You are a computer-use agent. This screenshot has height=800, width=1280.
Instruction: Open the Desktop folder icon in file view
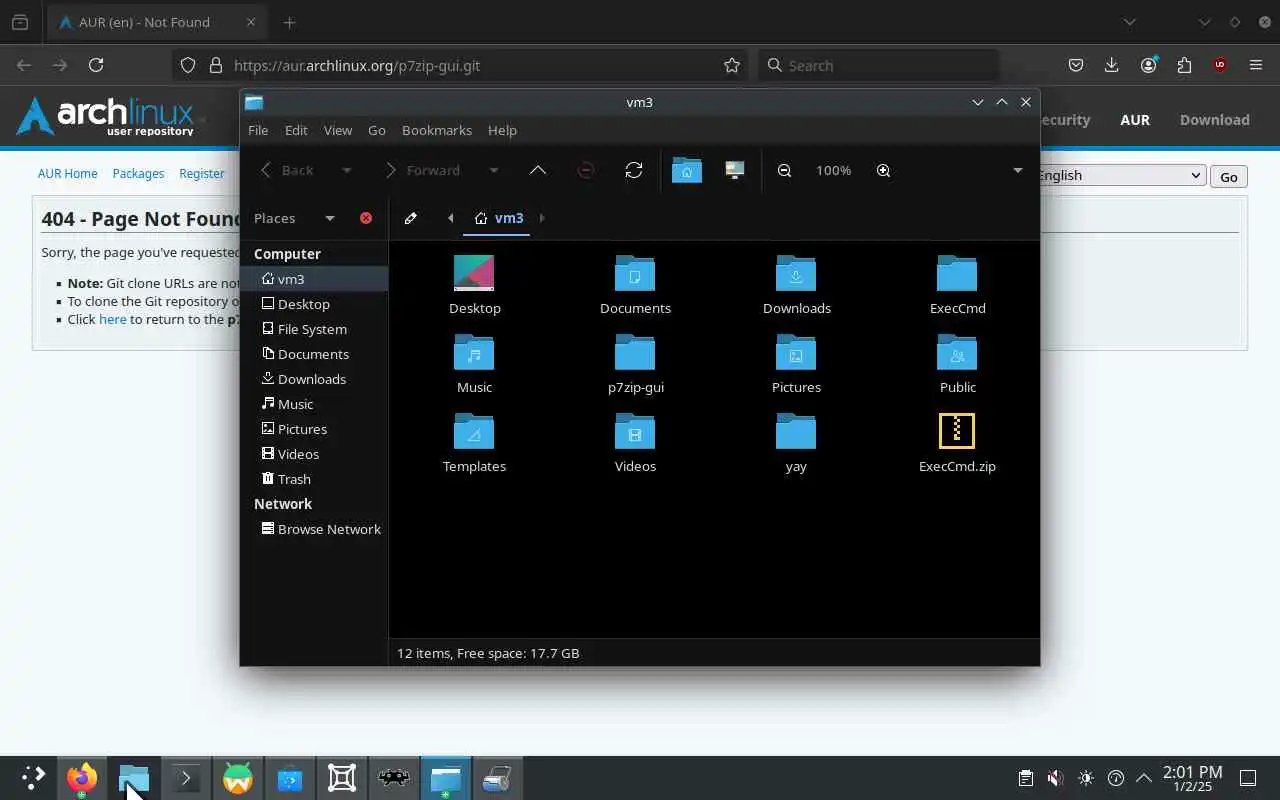pyautogui.click(x=474, y=273)
